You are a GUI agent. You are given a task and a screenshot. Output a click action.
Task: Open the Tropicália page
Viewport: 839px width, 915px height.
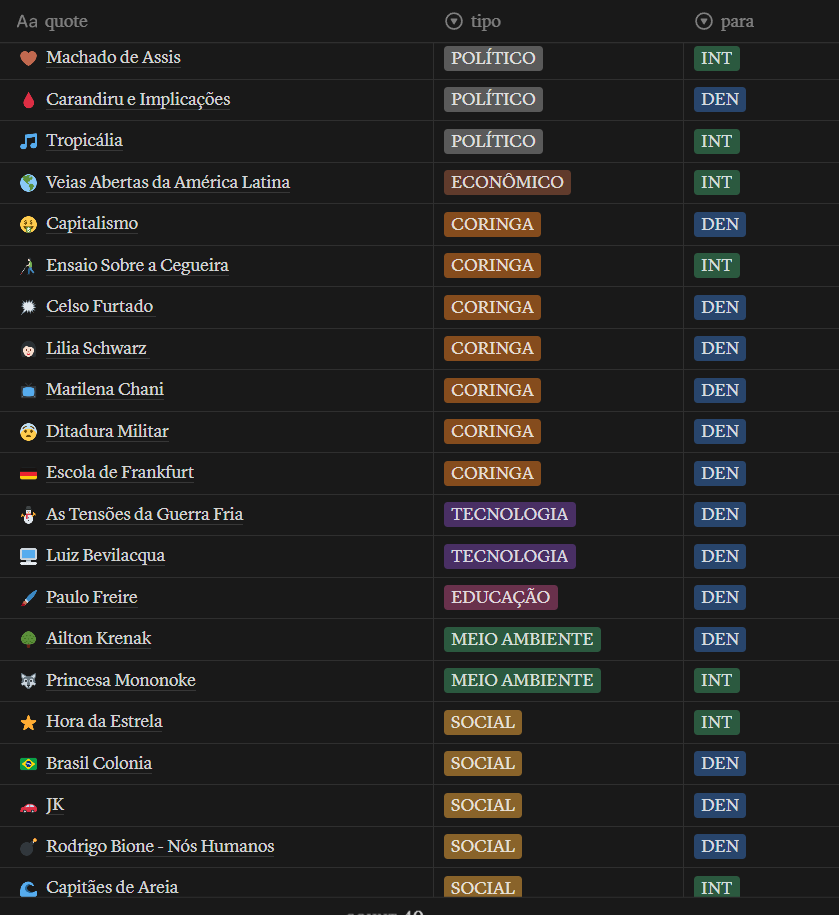pos(85,141)
